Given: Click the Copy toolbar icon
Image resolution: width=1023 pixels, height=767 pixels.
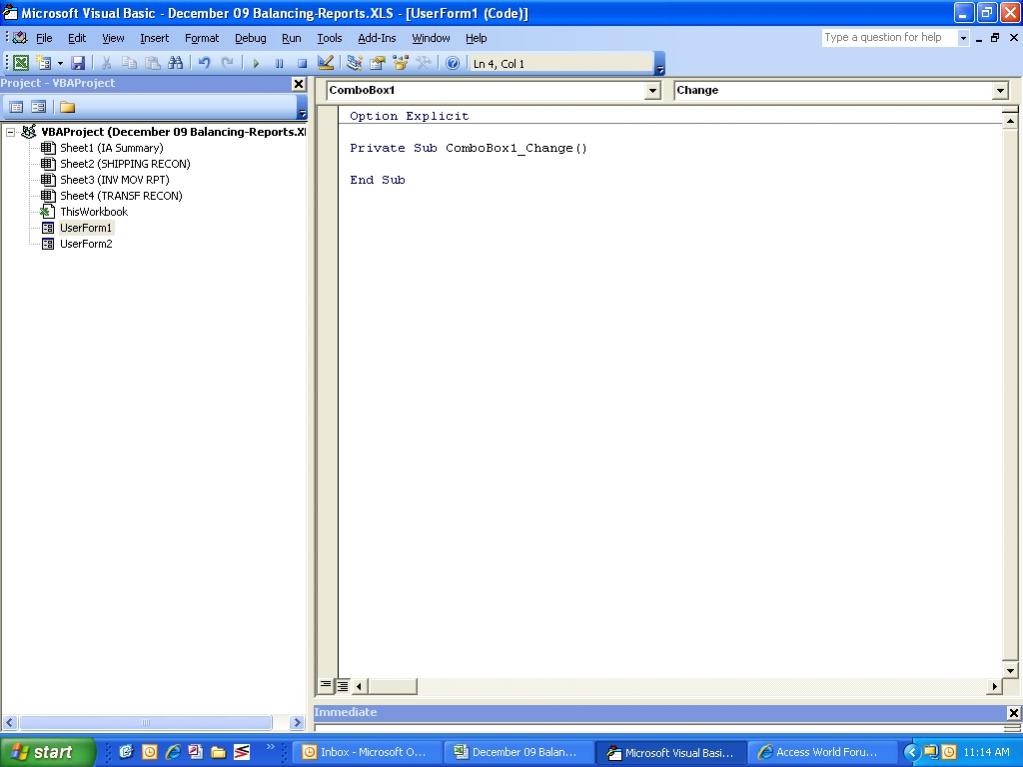Looking at the screenshot, I should (x=129, y=63).
